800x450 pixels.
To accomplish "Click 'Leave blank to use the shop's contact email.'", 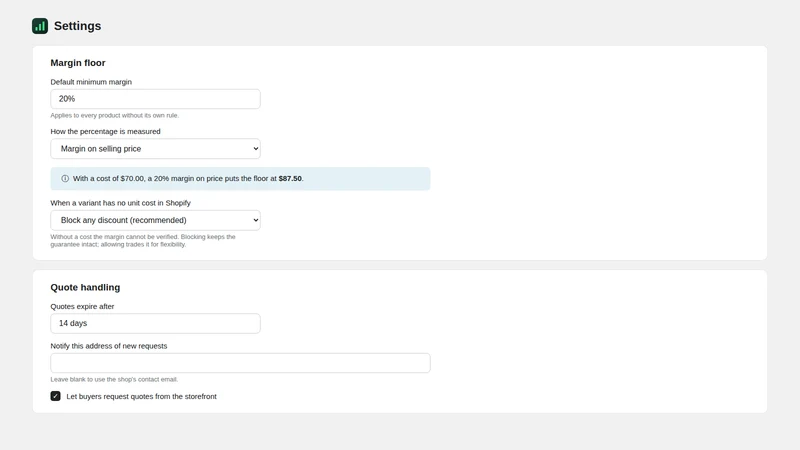I will [114, 379].
